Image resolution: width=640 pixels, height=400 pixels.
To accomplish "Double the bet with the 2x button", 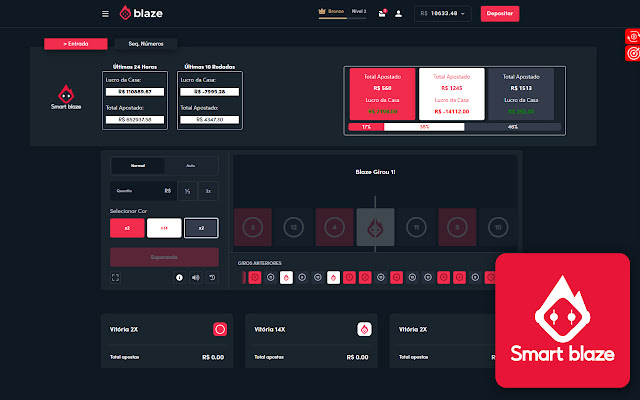I will [x=208, y=191].
